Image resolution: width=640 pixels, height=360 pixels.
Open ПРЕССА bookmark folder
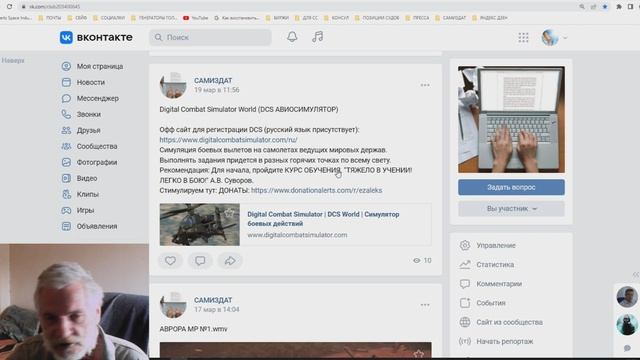[x=417, y=18]
